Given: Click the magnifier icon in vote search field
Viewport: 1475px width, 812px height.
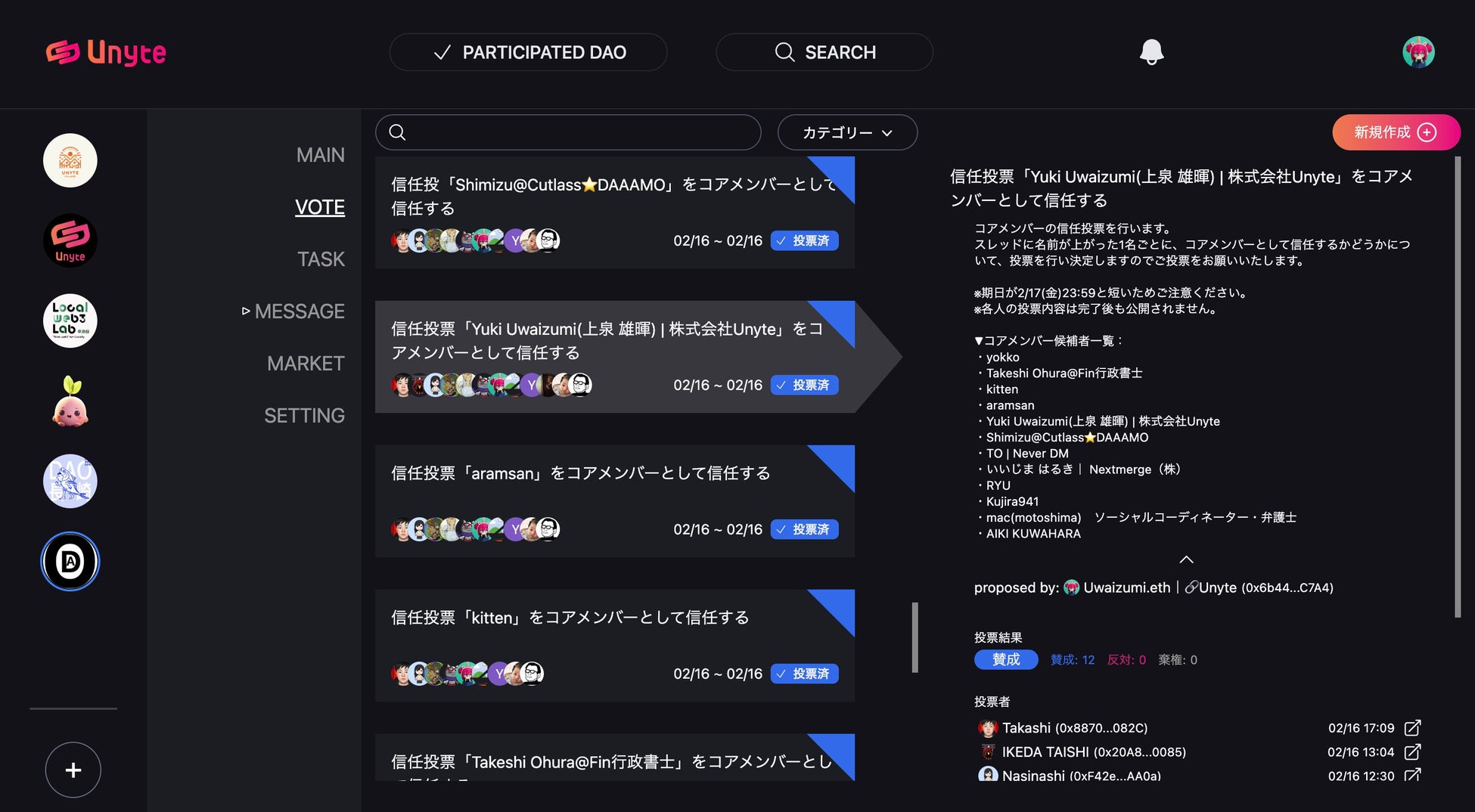Looking at the screenshot, I should pyautogui.click(x=397, y=132).
